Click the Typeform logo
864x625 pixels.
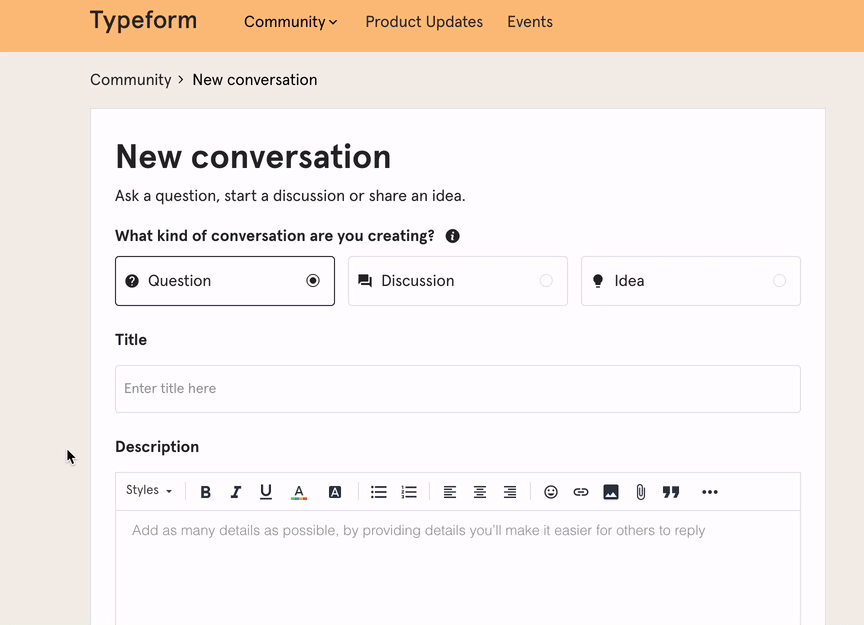pyautogui.click(x=143, y=21)
